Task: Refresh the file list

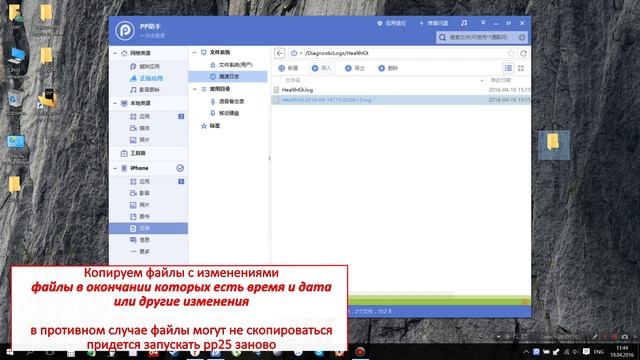Action: pos(523,53)
